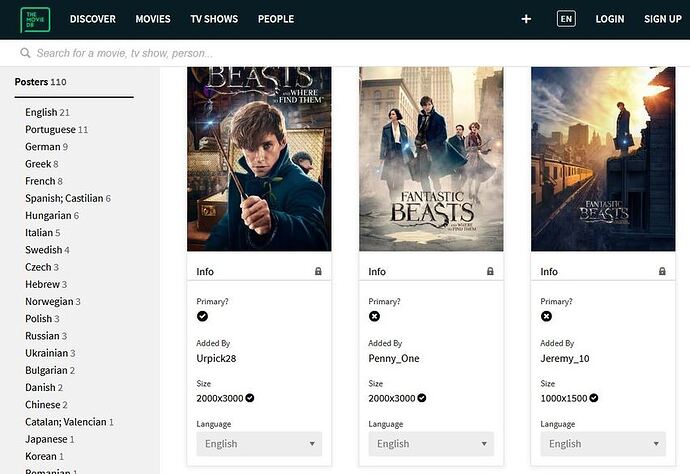Image resolution: width=690 pixels, height=474 pixels.
Task: Filter posters by Portuguese
Action: [x=56, y=129]
